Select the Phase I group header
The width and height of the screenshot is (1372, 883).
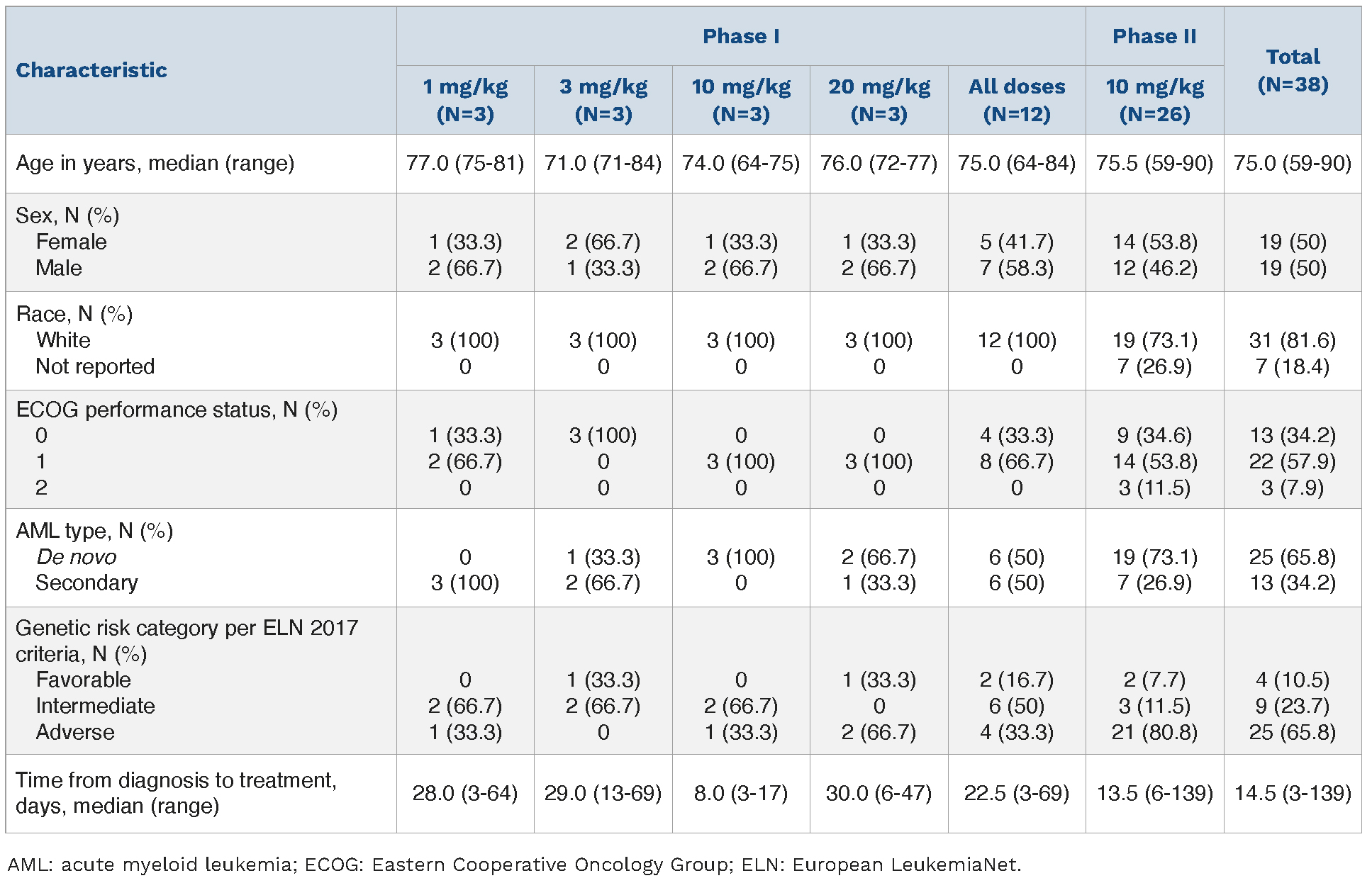click(740, 37)
